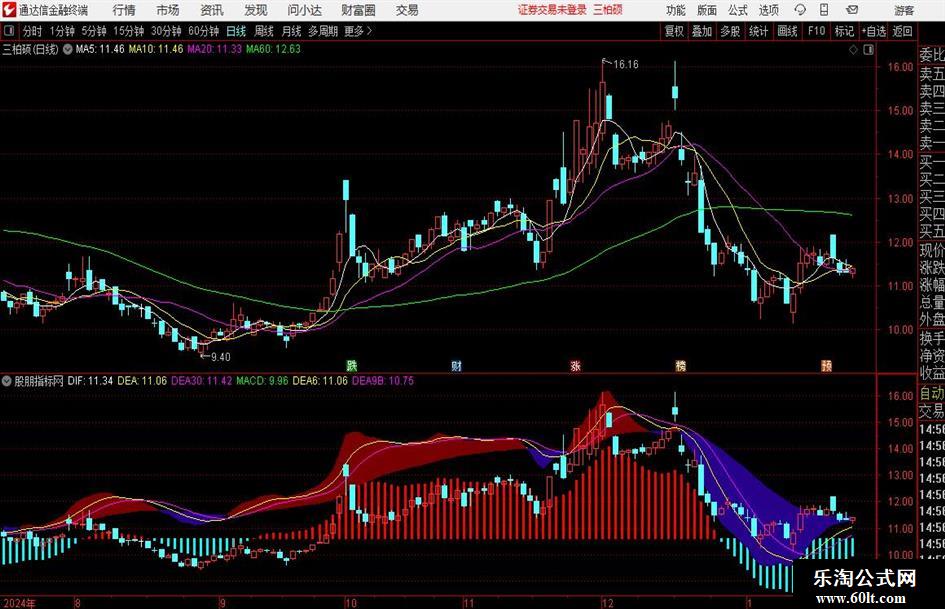Expand the MA indicator dropdown beside 三柏硕
945x609 pixels.
tap(68, 49)
